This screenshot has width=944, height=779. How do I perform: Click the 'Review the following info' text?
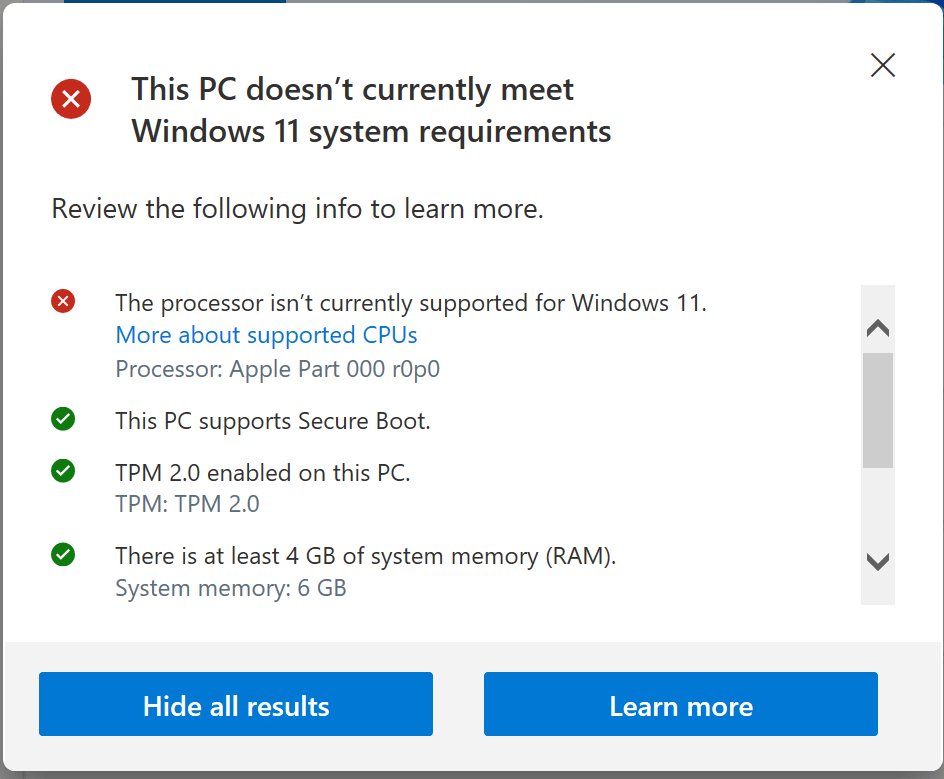click(297, 209)
